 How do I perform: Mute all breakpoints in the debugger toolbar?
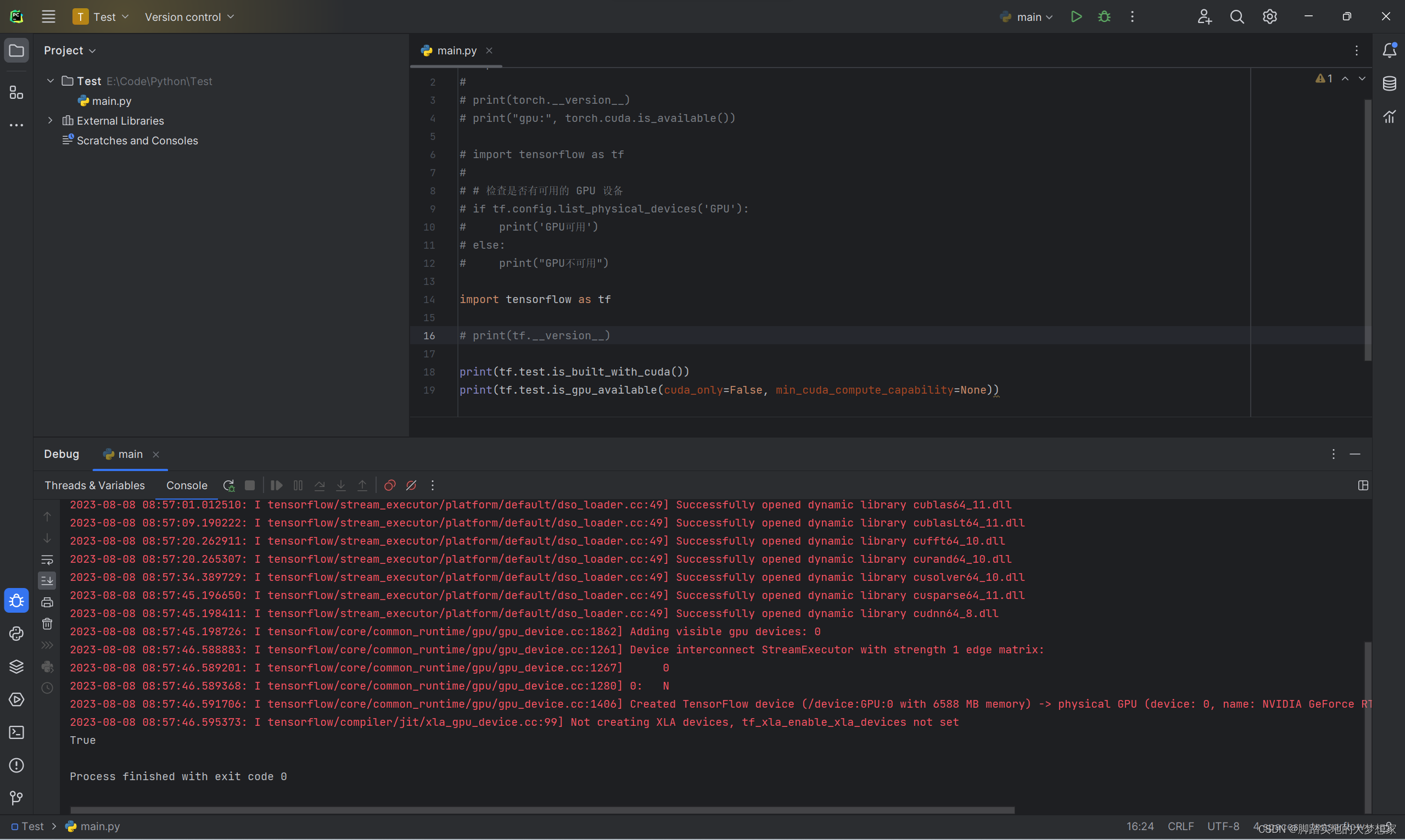click(x=412, y=486)
